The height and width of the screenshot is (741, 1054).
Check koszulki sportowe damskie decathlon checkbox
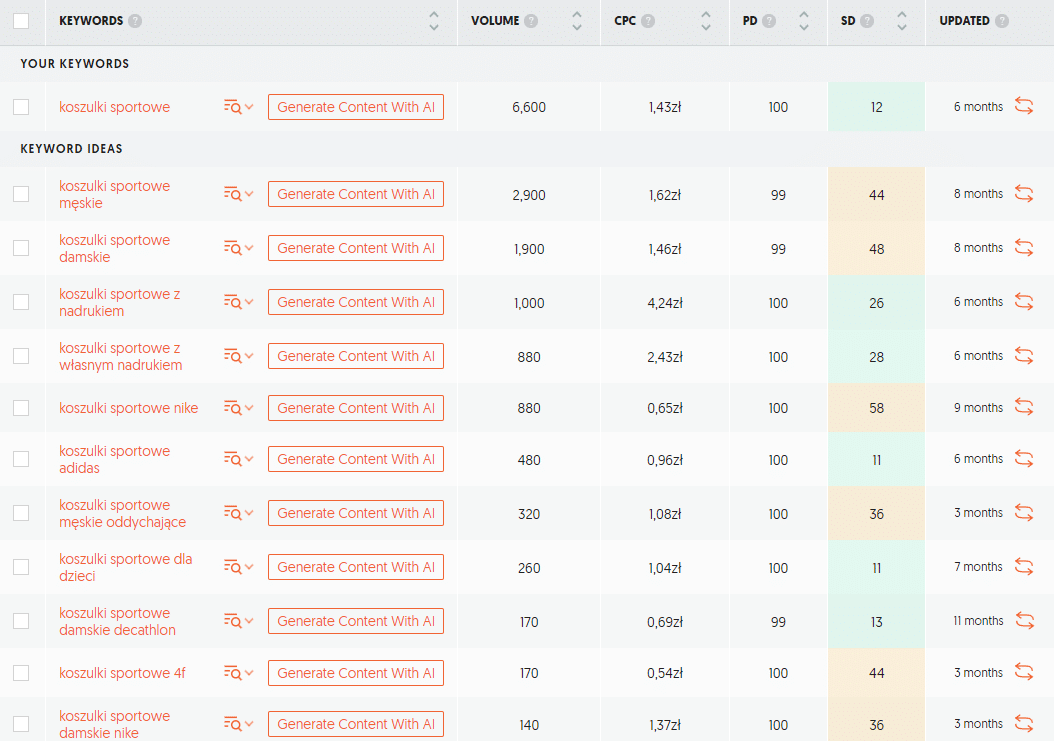[x=21, y=621]
